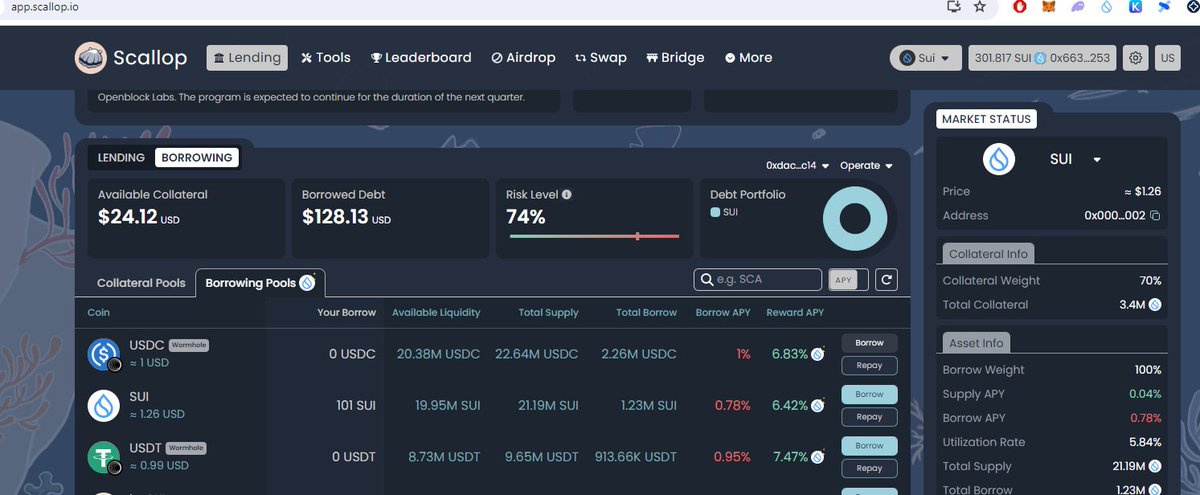Image resolution: width=1200 pixels, height=495 pixels.
Task: Open the blue K extension icon
Action: pos(1136,7)
